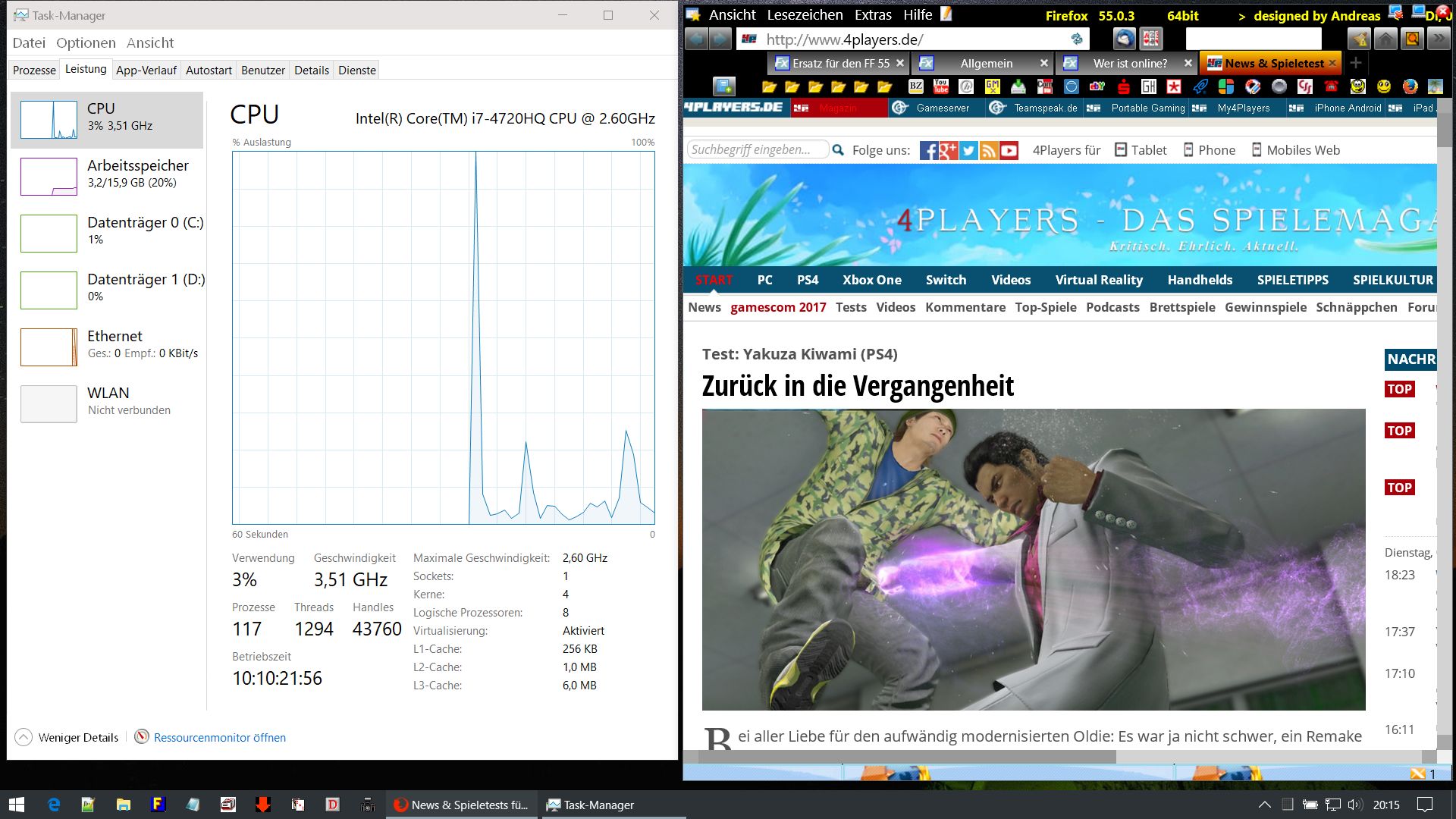Screen dimensions: 1456x819
Task: Switch to the App-Verlauf tab
Action: pos(146,70)
